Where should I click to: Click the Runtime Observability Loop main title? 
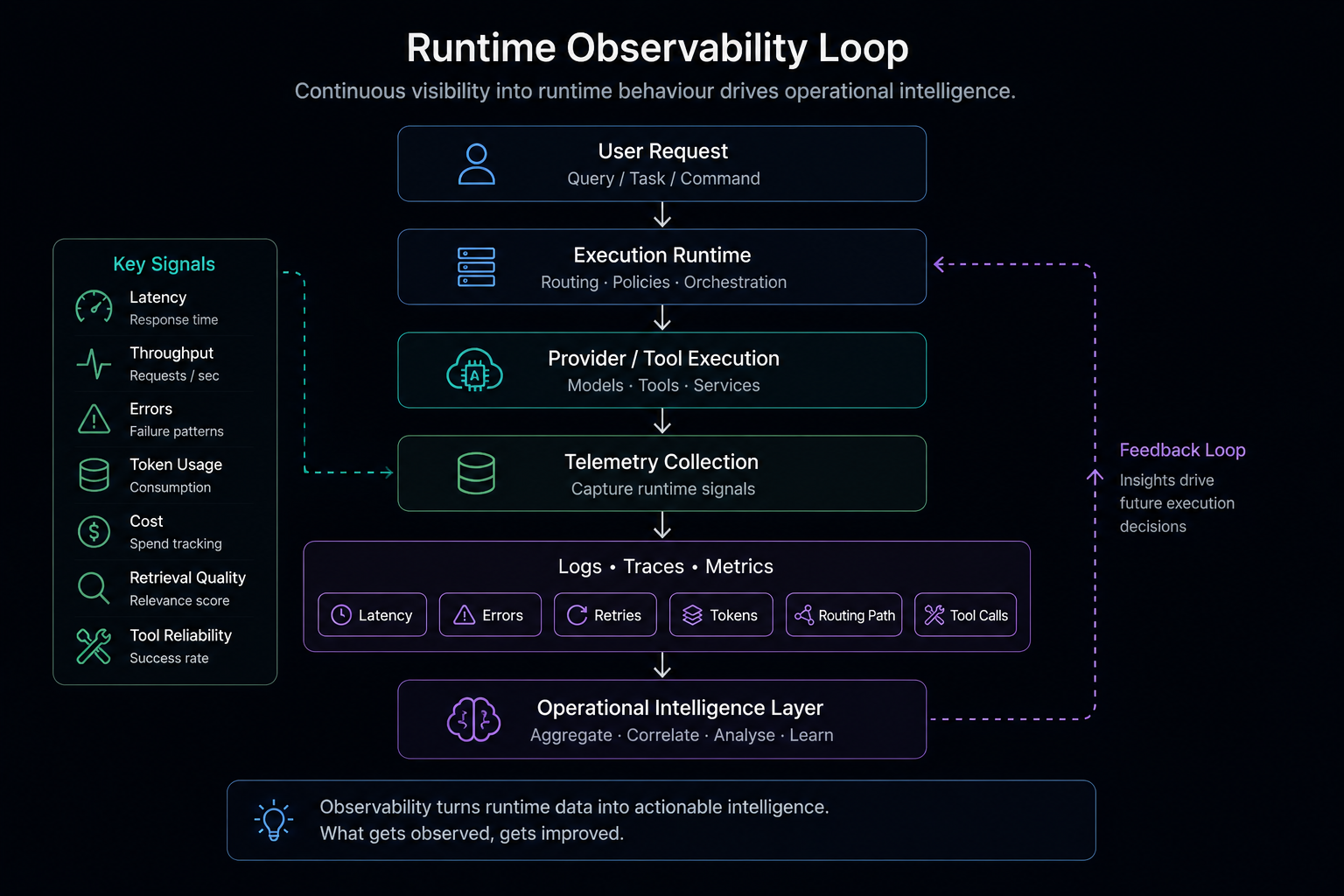658,47
